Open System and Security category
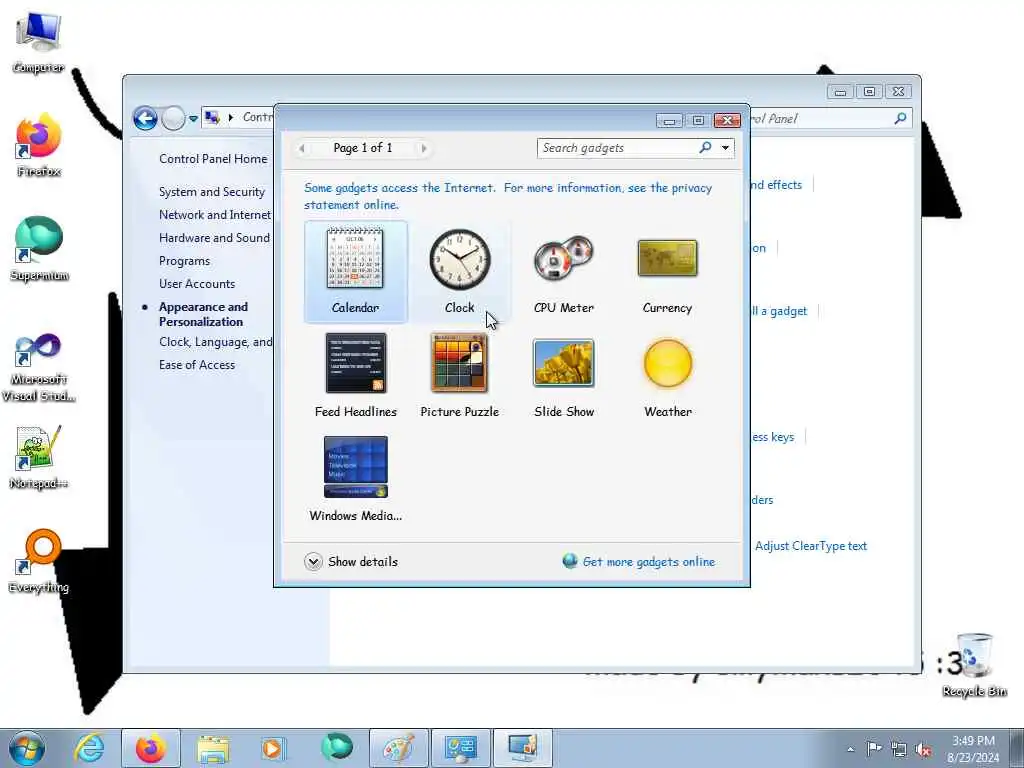Image resolution: width=1024 pixels, height=768 pixels. [x=212, y=191]
